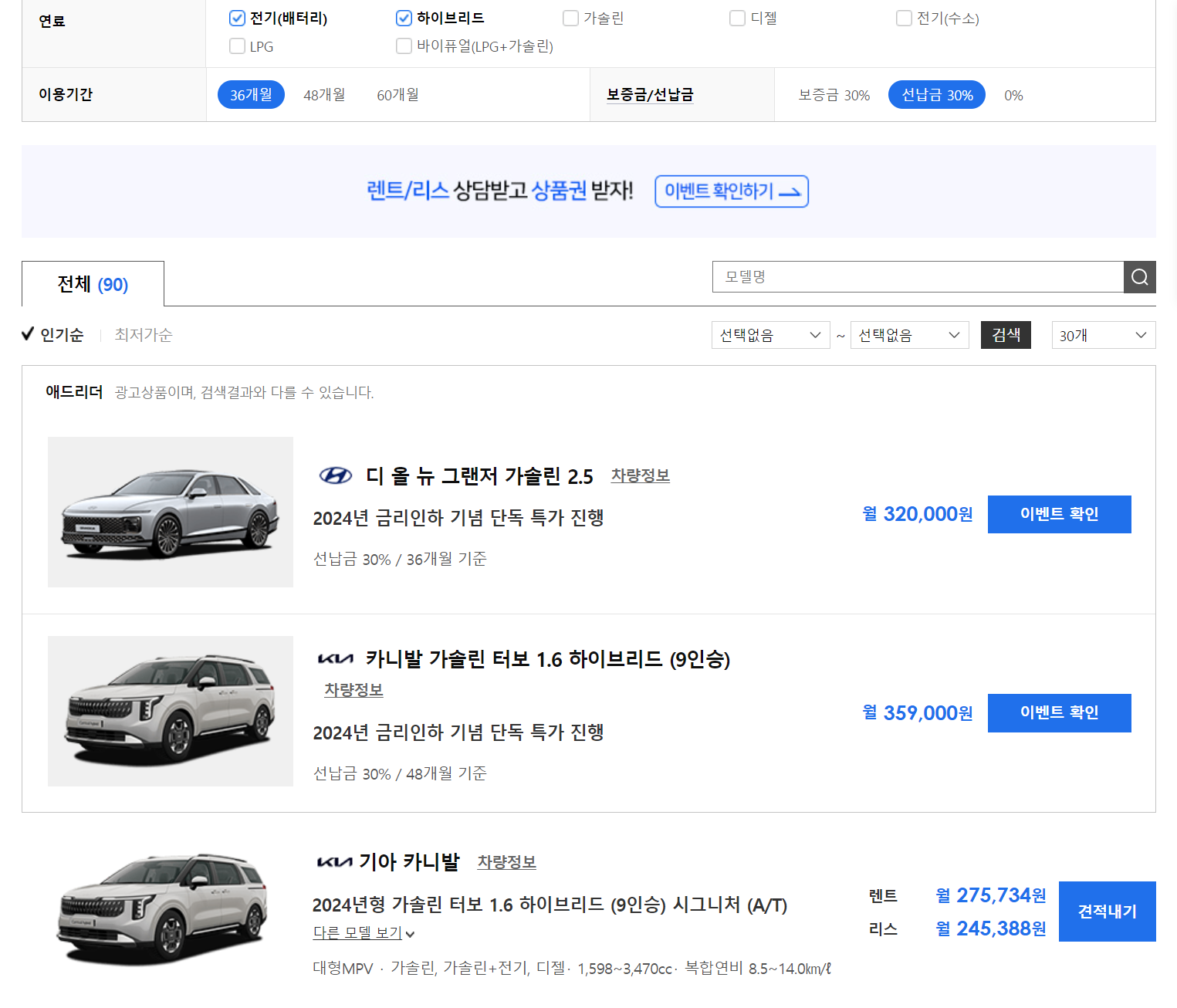Choose the 보증금 30% option
Screen dimensions: 1177x1008
pyautogui.click(x=834, y=95)
